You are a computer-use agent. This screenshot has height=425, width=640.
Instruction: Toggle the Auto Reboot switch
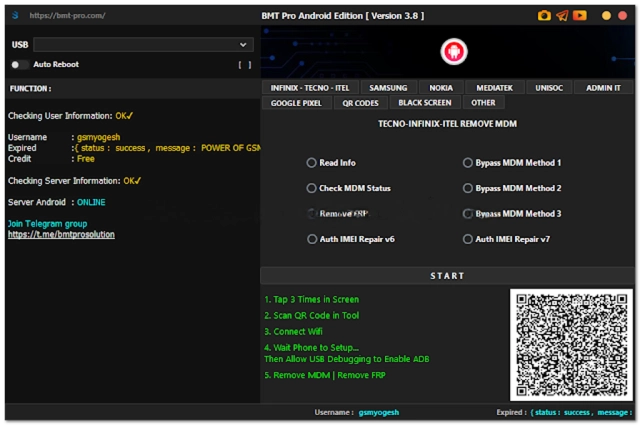(19, 65)
